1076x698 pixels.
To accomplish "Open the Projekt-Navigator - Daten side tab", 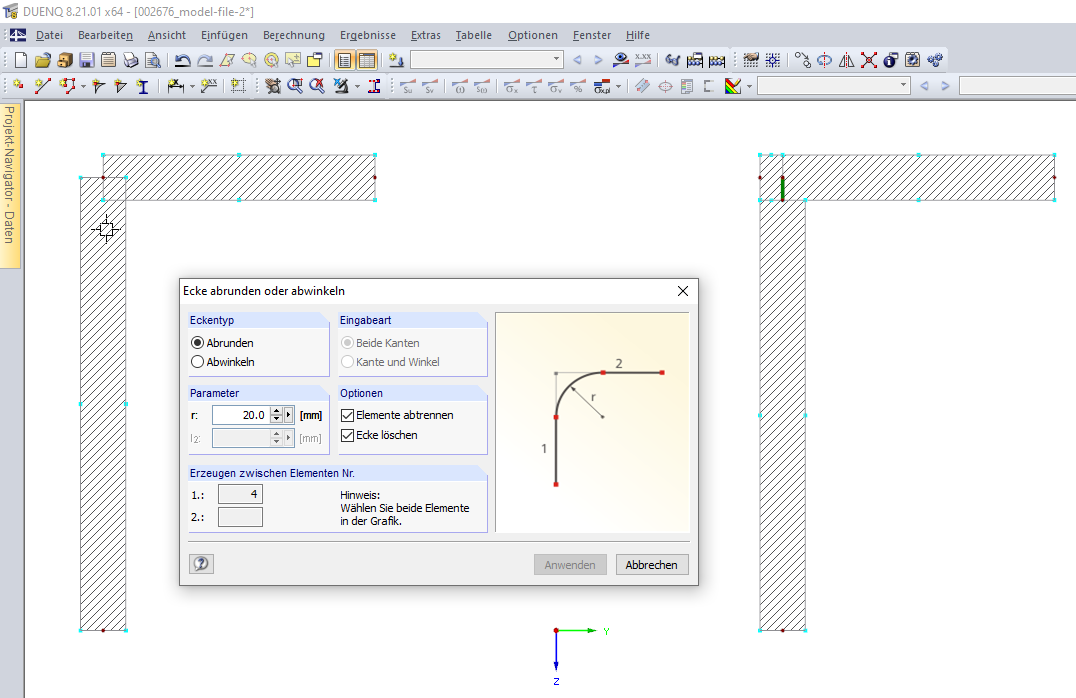I will tap(10, 184).
